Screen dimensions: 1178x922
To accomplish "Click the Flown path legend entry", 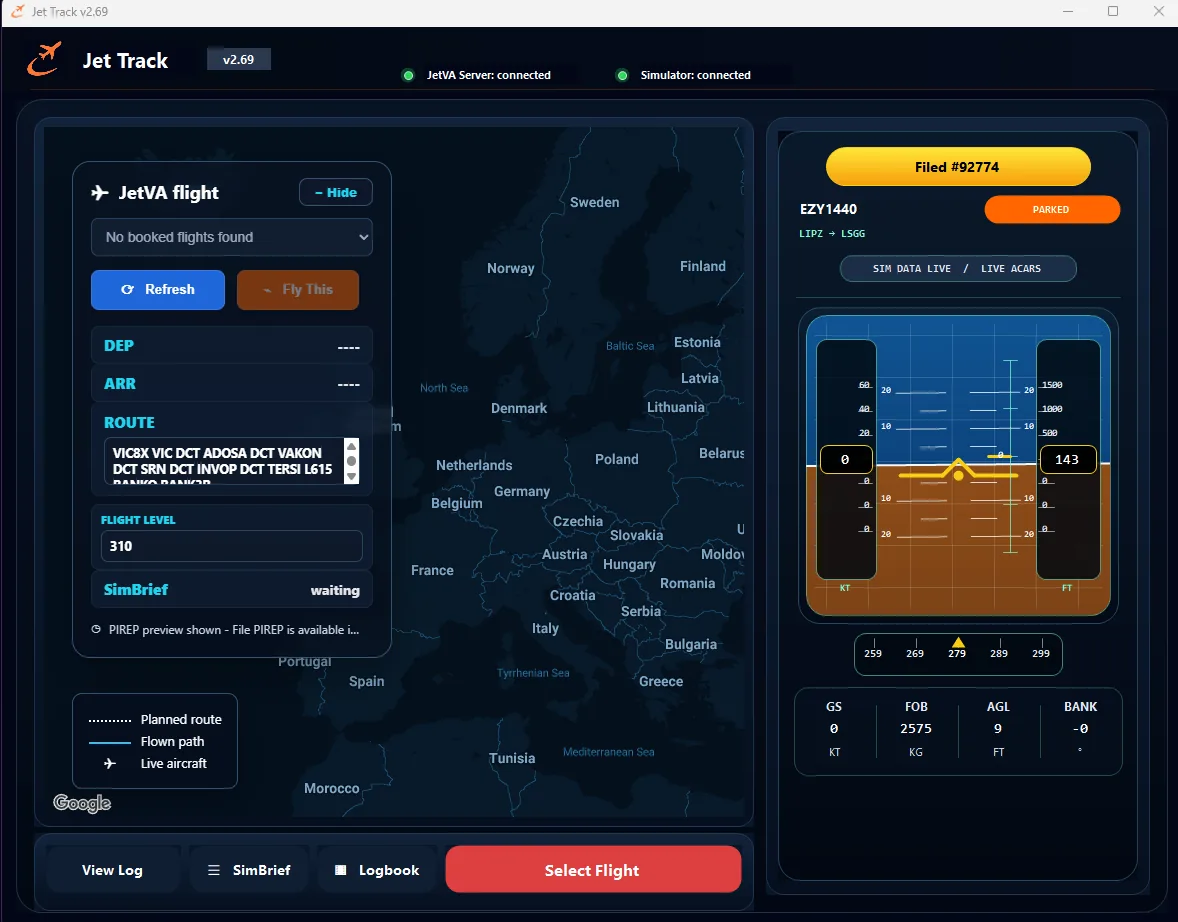I will (147, 742).
